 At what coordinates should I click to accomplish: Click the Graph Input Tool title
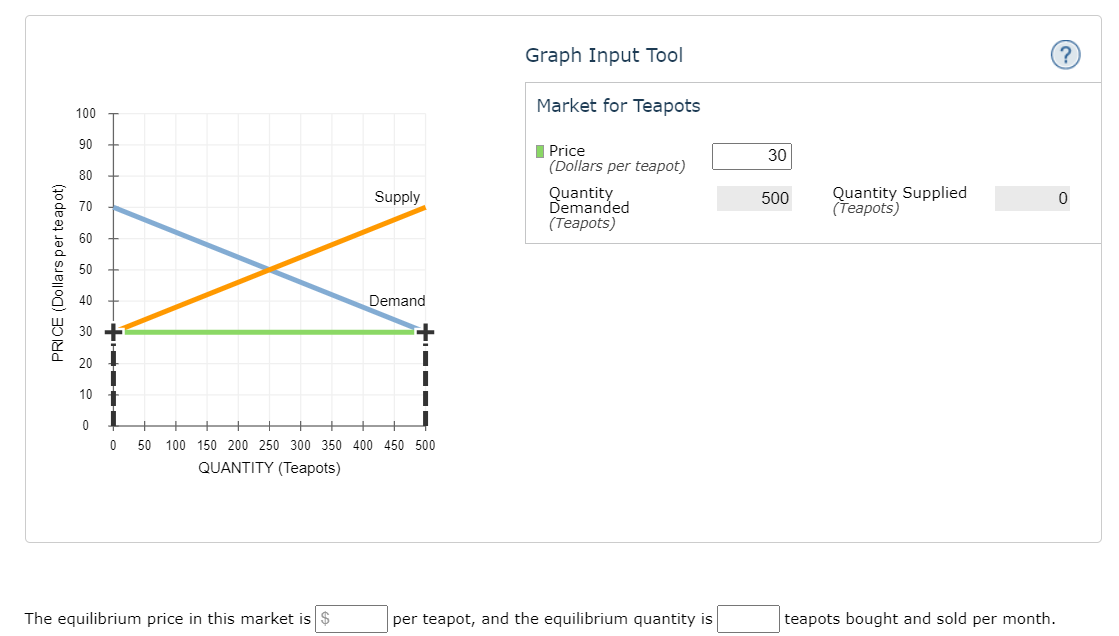pos(604,55)
